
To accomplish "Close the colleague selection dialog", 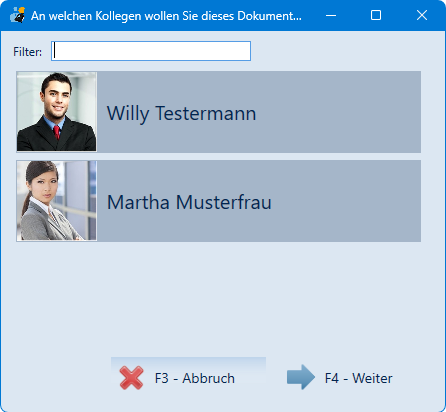I will (x=422, y=15).
